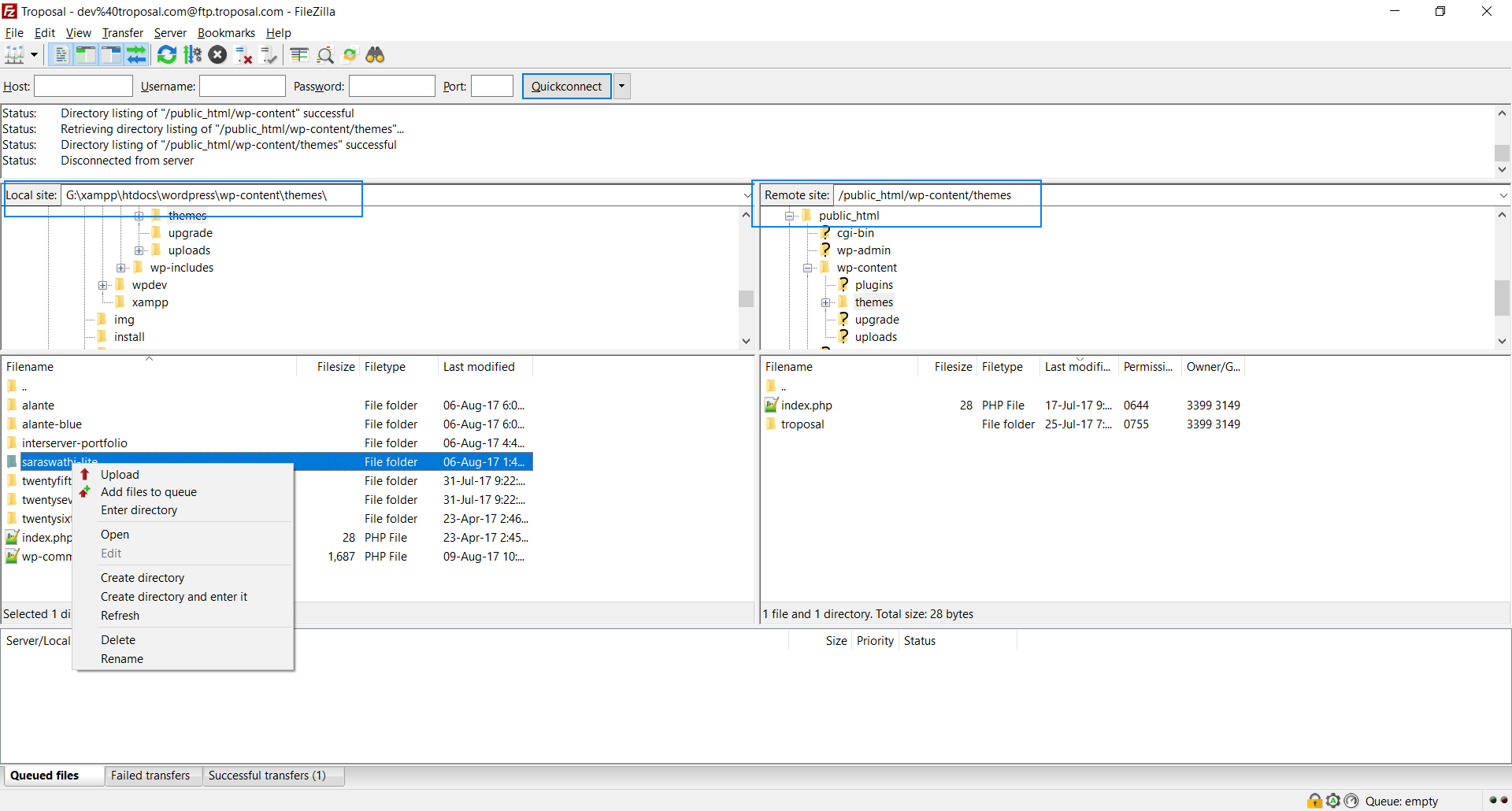Sort local files by Last modified
Viewport: 1512px width, 811px height.
(x=485, y=366)
